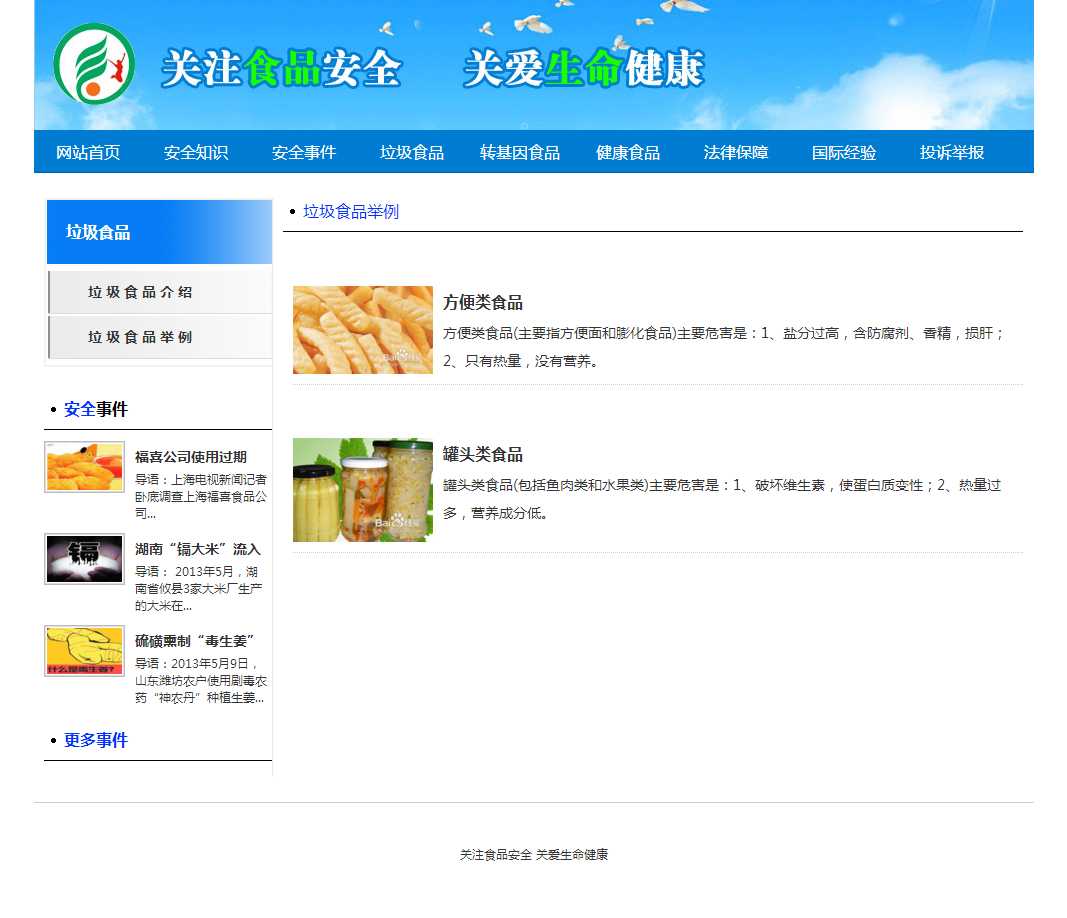This screenshot has height=918, width=1067.
Task: Click the green site logo in header
Action: click(x=94, y=65)
